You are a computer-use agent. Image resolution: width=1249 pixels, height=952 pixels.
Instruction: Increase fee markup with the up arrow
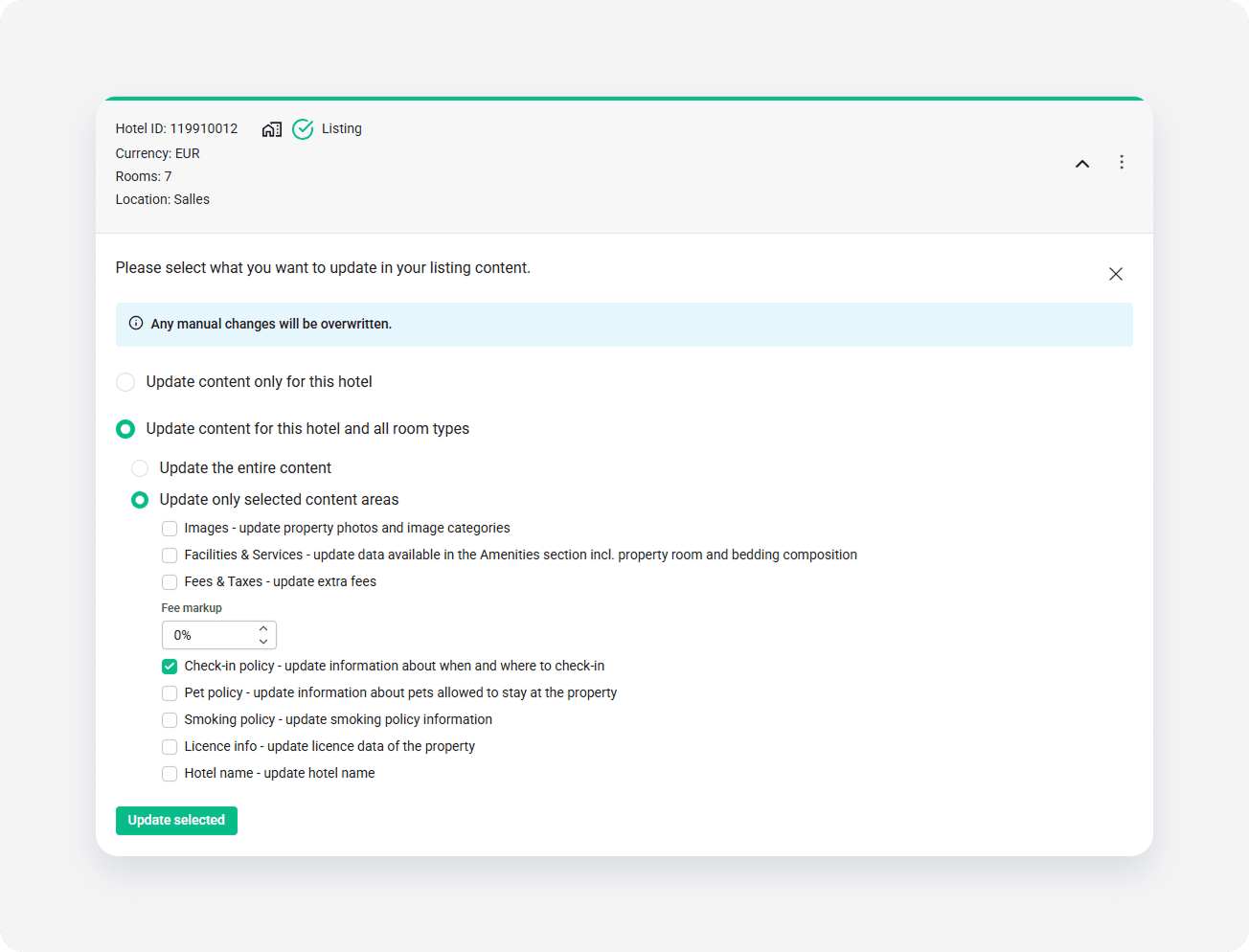tap(263, 629)
